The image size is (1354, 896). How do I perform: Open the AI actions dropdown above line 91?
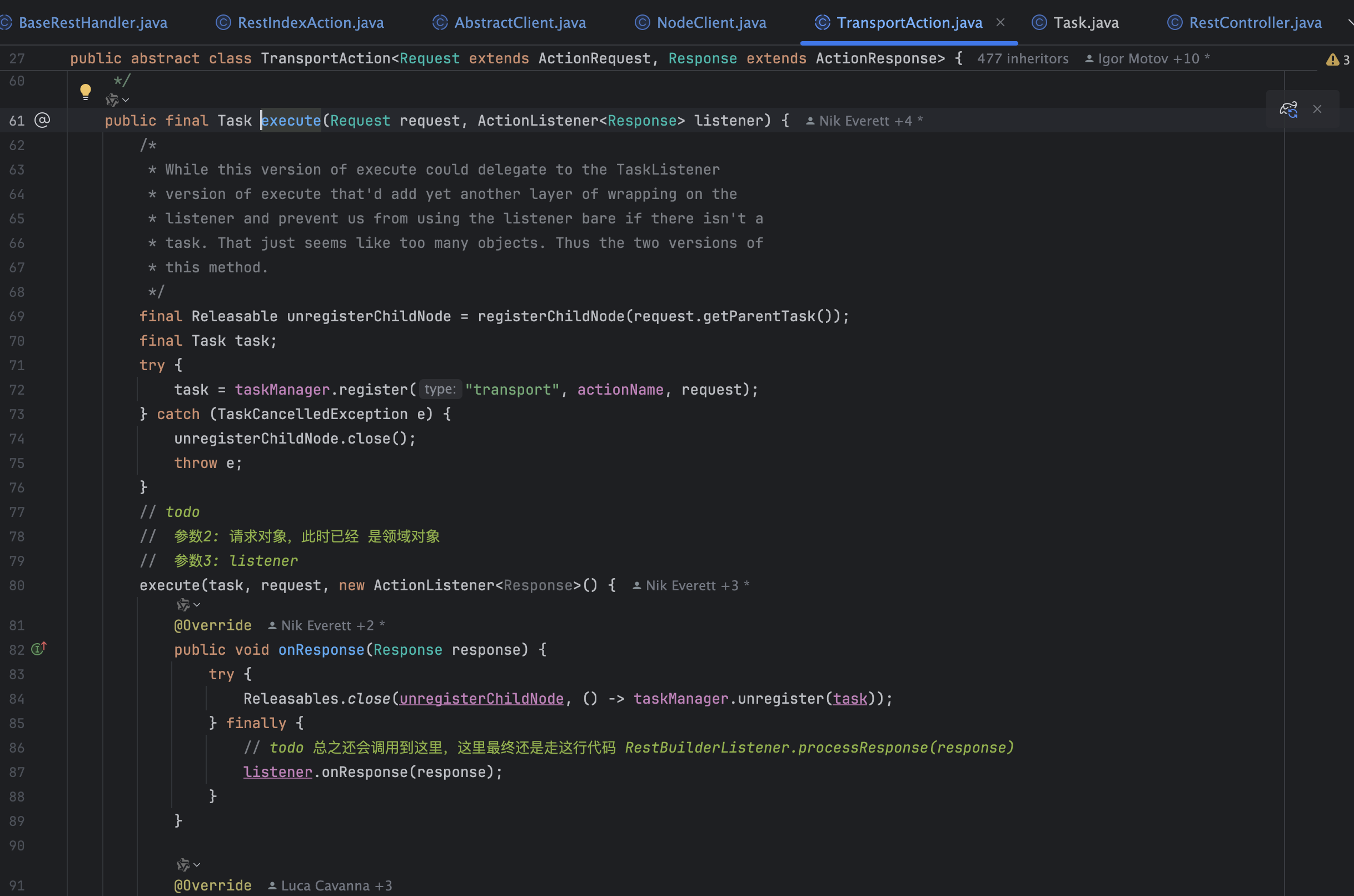click(x=188, y=864)
